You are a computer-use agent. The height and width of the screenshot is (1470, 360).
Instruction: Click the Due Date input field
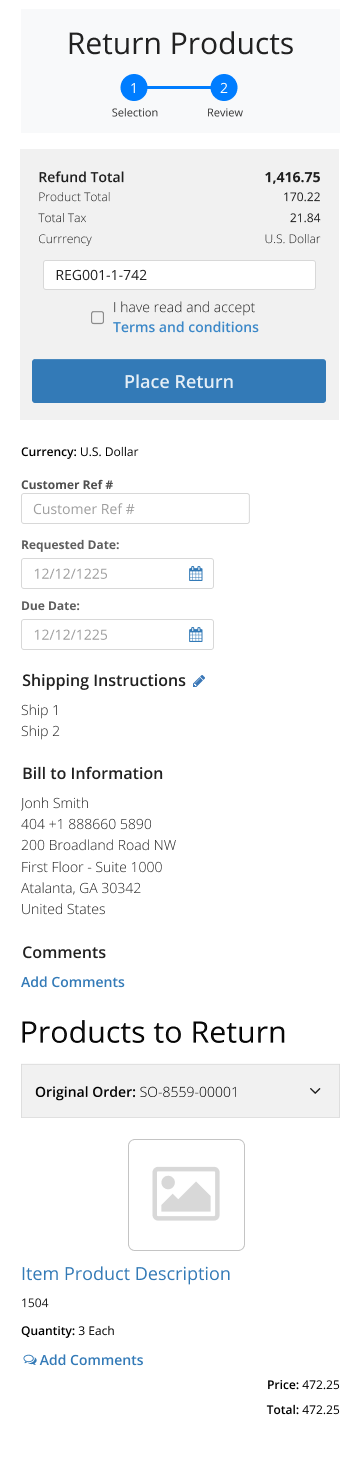[117, 634]
